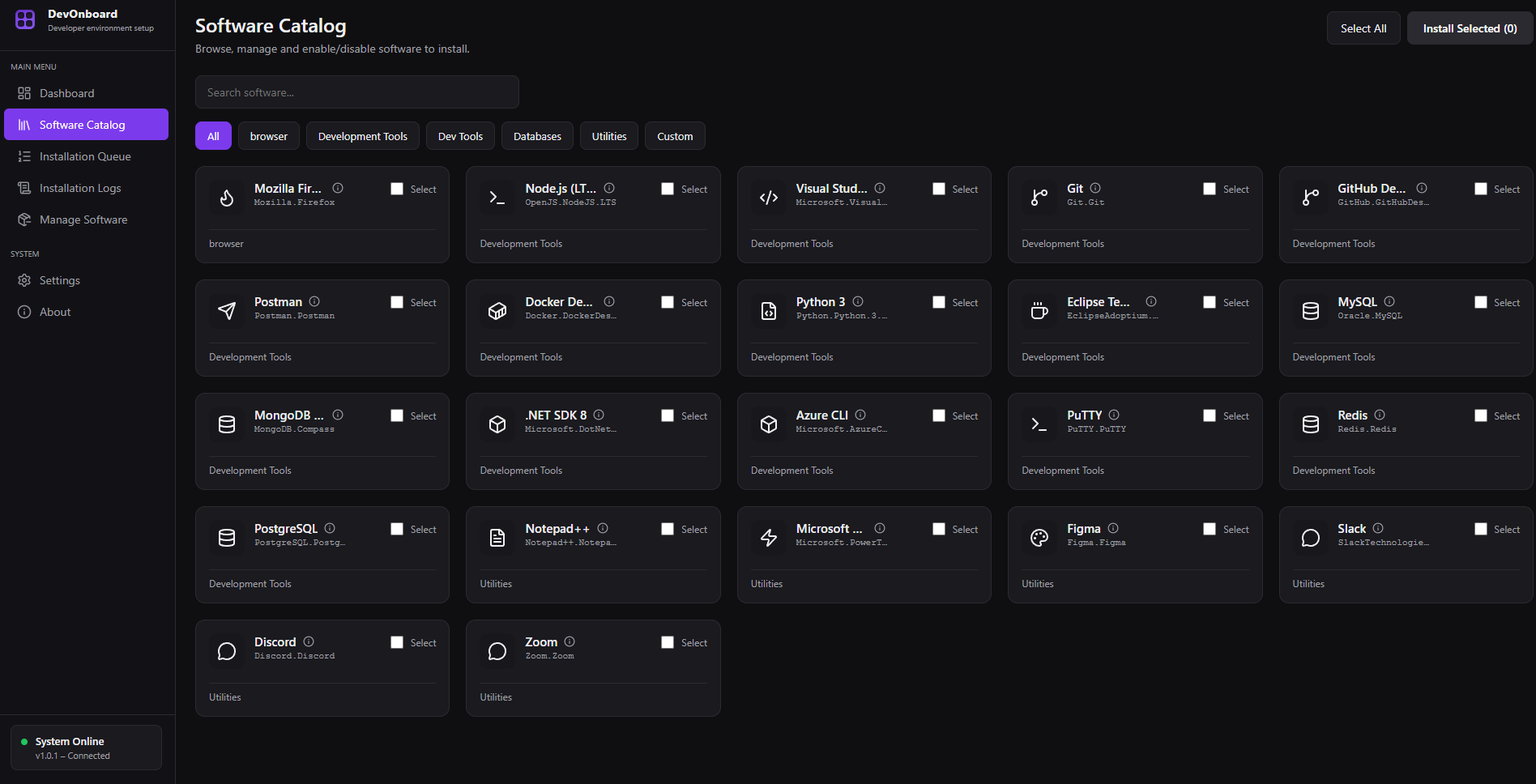1536x784 pixels.
Task: Click info icon next to Figma
Action: tap(1113, 528)
